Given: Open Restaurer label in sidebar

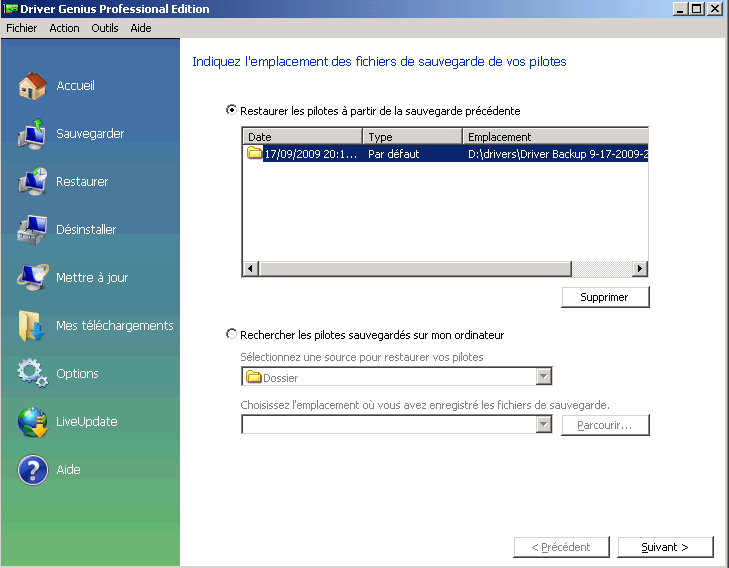Looking at the screenshot, I should point(82,182).
